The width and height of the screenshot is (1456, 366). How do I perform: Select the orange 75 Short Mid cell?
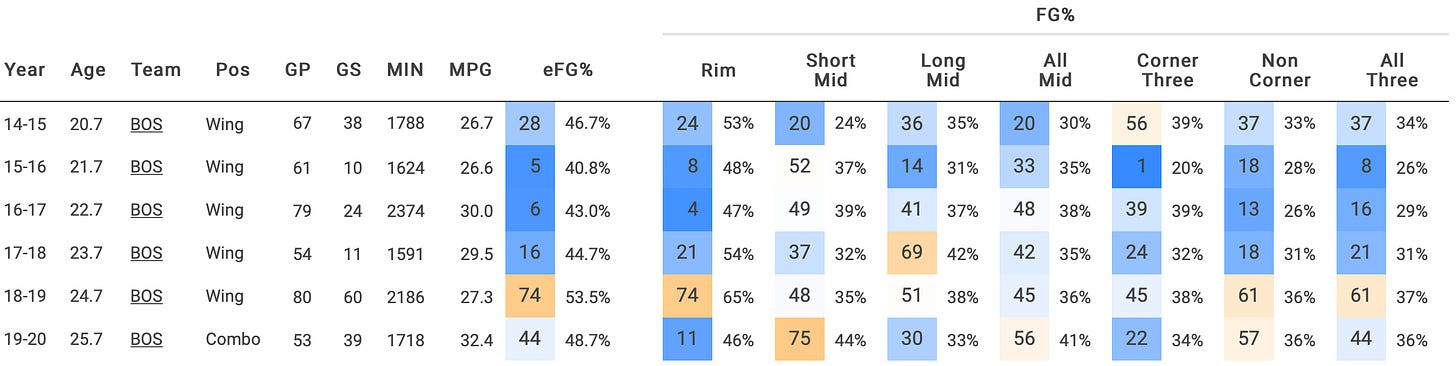click(799, 340)
